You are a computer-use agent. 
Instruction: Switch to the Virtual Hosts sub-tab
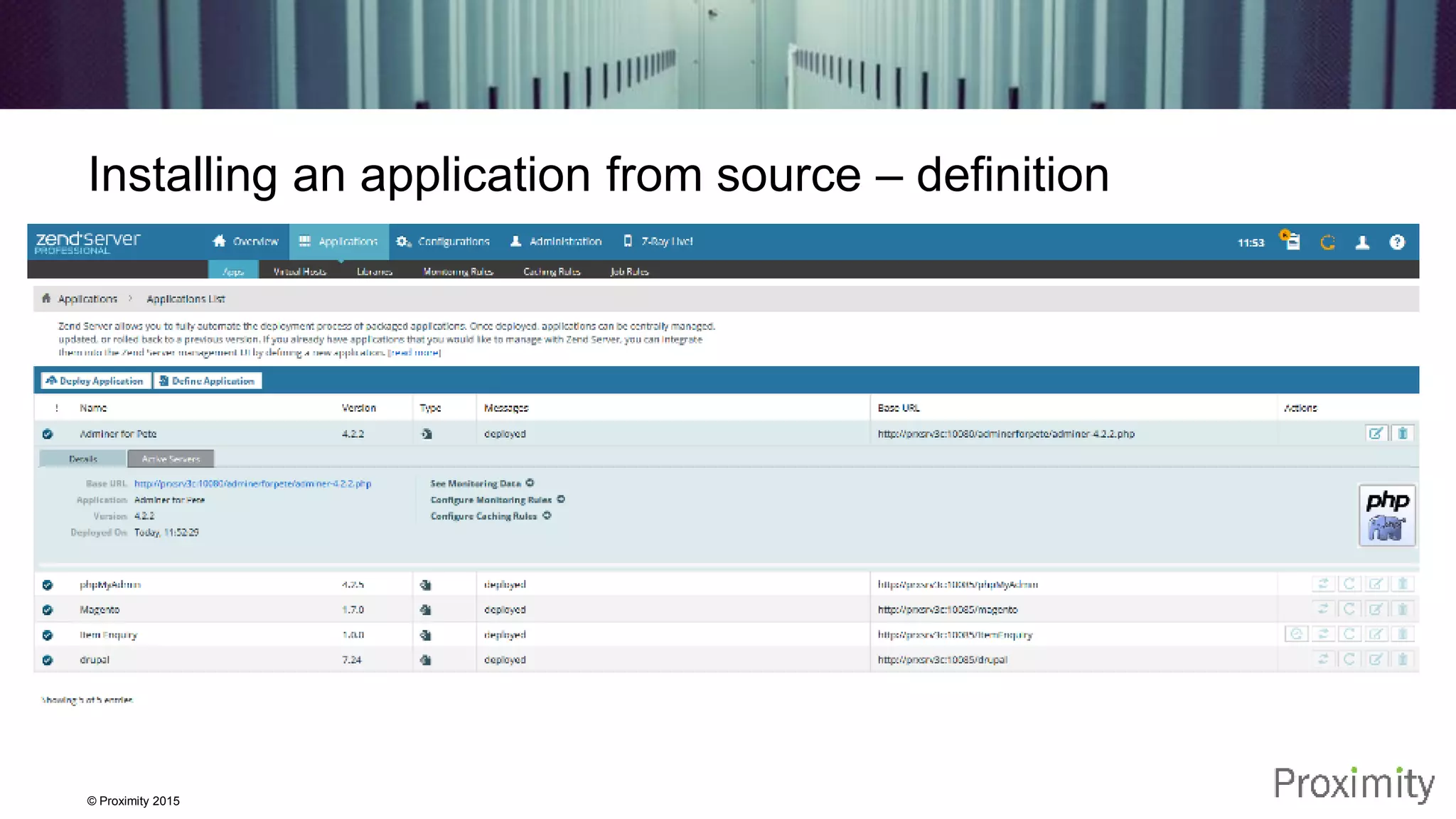[300, 272]
